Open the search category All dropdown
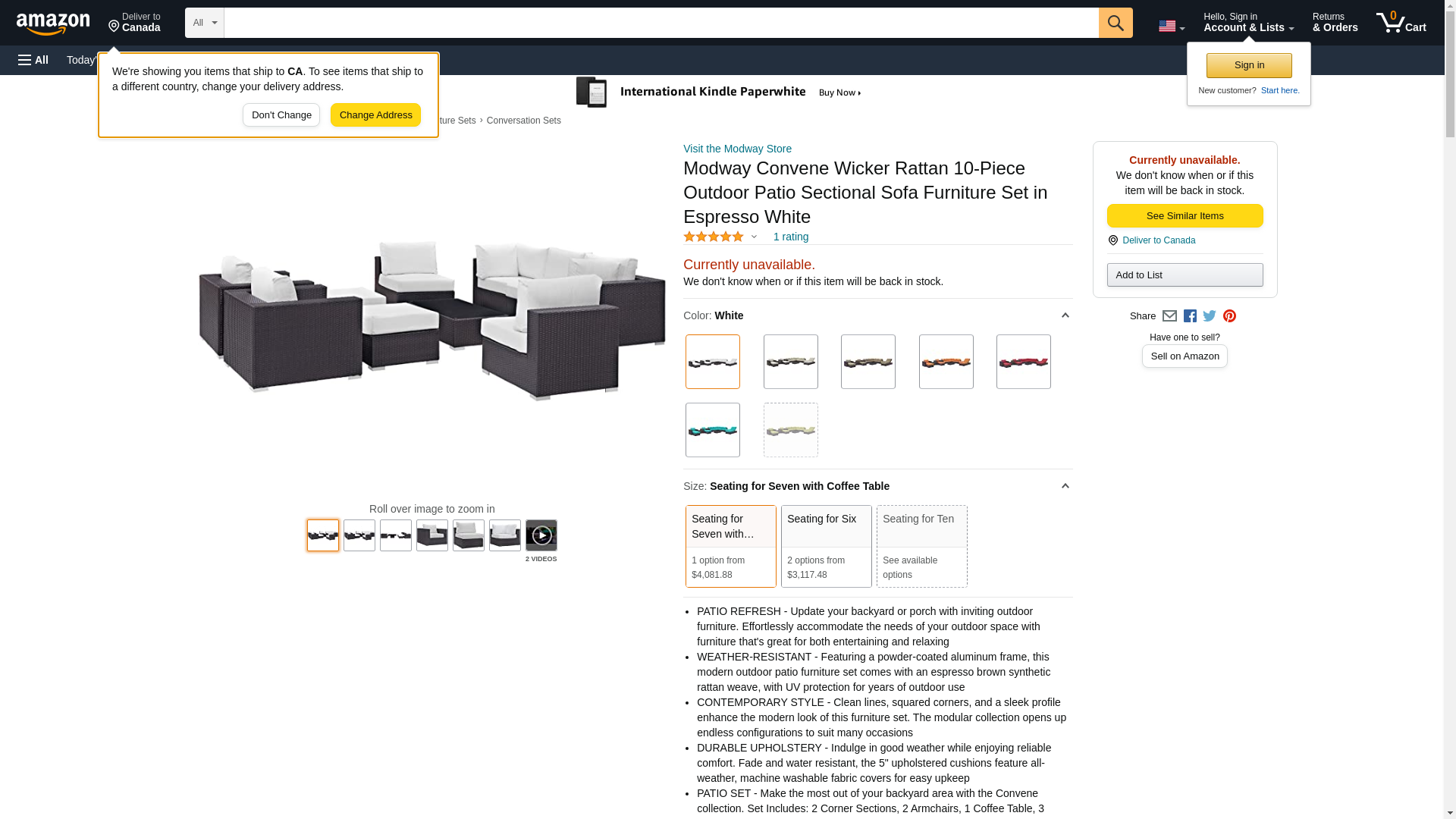Screen dimensions: 1456x819 tap(205, 23)
